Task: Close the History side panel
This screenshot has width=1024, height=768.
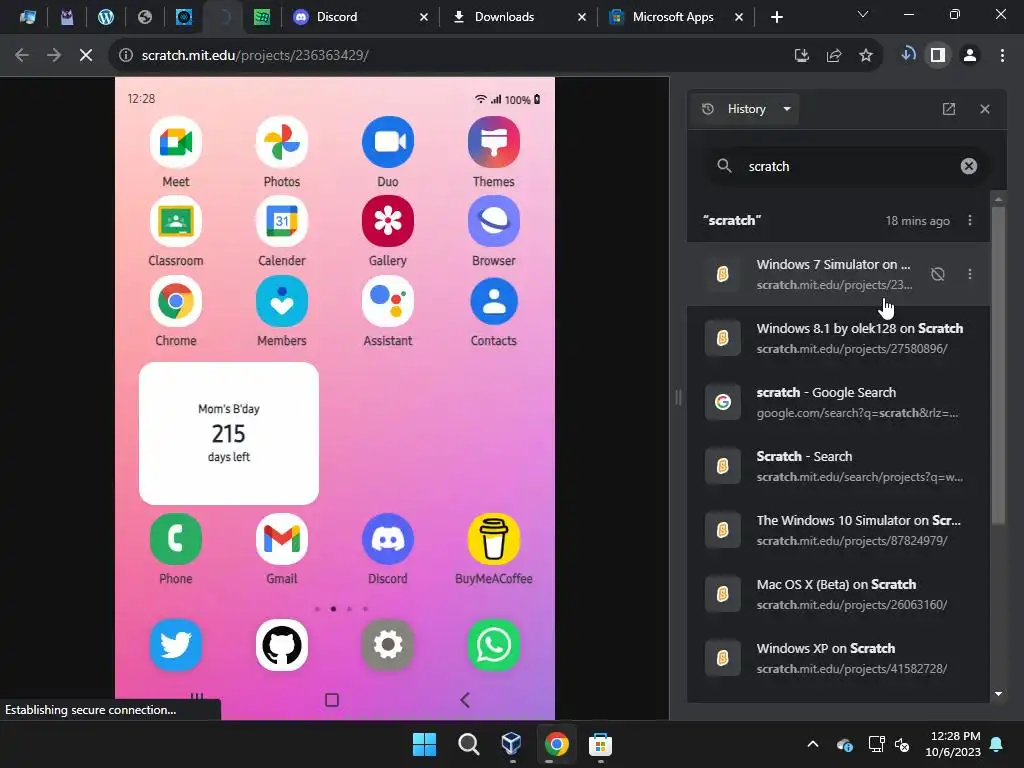Action: point(985,109)
